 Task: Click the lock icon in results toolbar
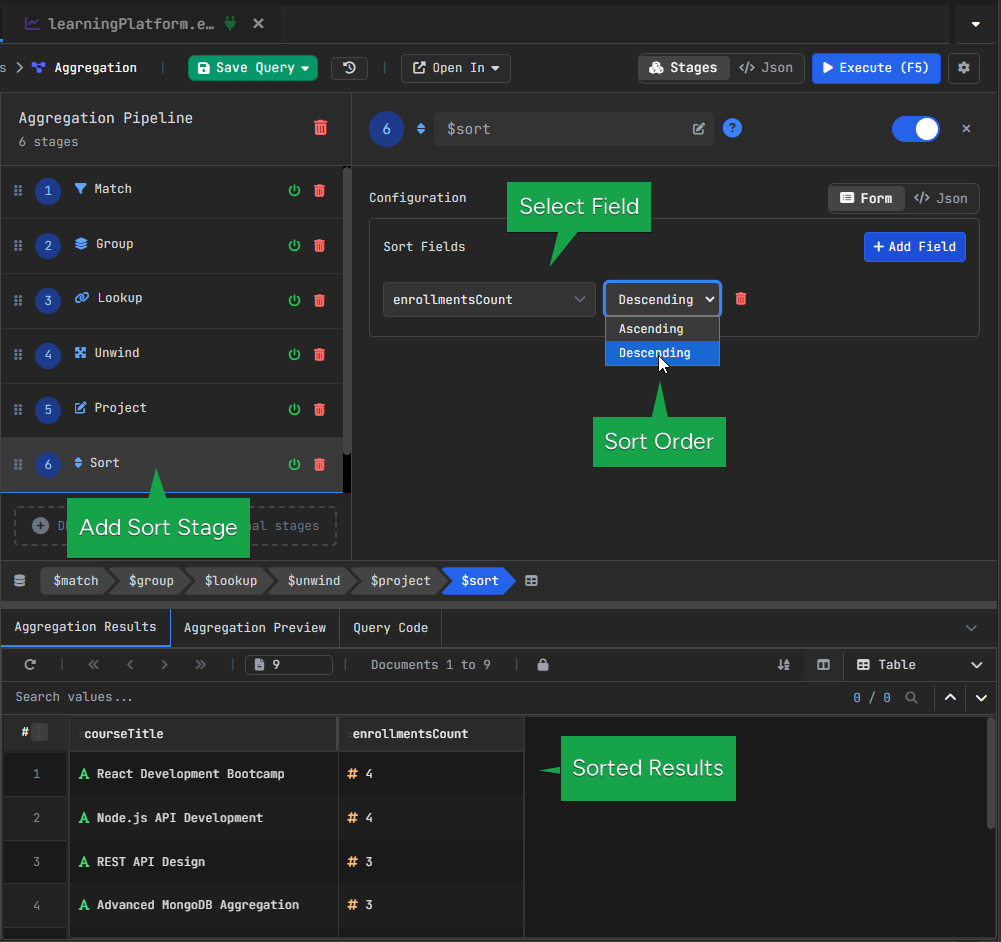(x=543, y=664)
